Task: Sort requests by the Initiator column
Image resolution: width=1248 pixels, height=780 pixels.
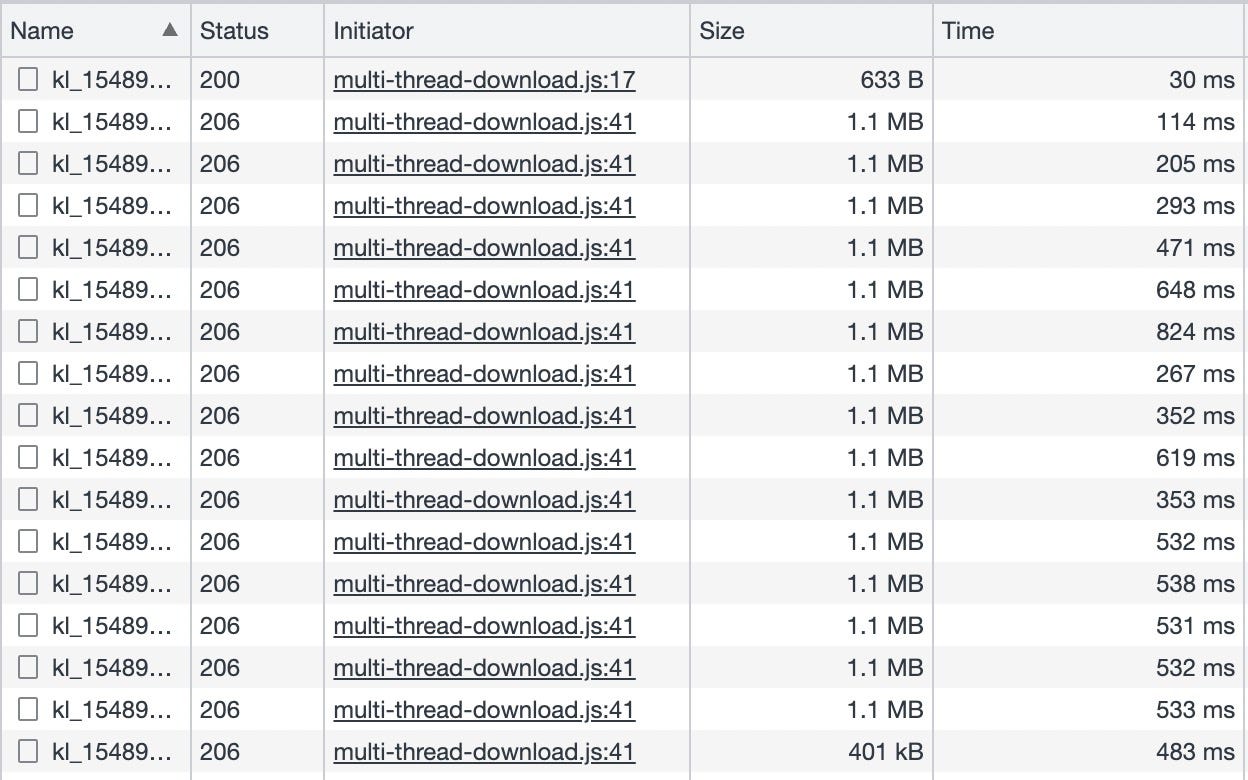Action: point(373,31)
